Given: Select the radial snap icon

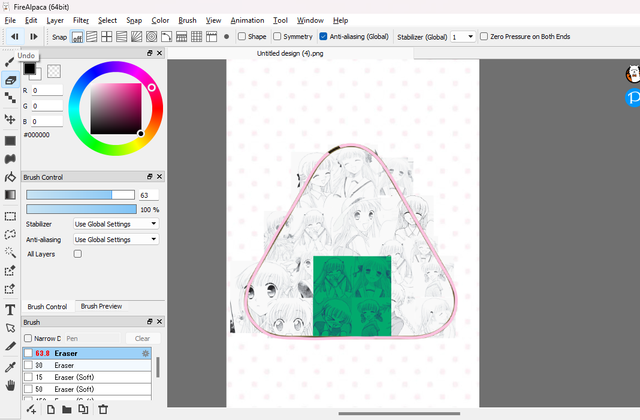Looking at the screenshot, I should coord(136,37).
